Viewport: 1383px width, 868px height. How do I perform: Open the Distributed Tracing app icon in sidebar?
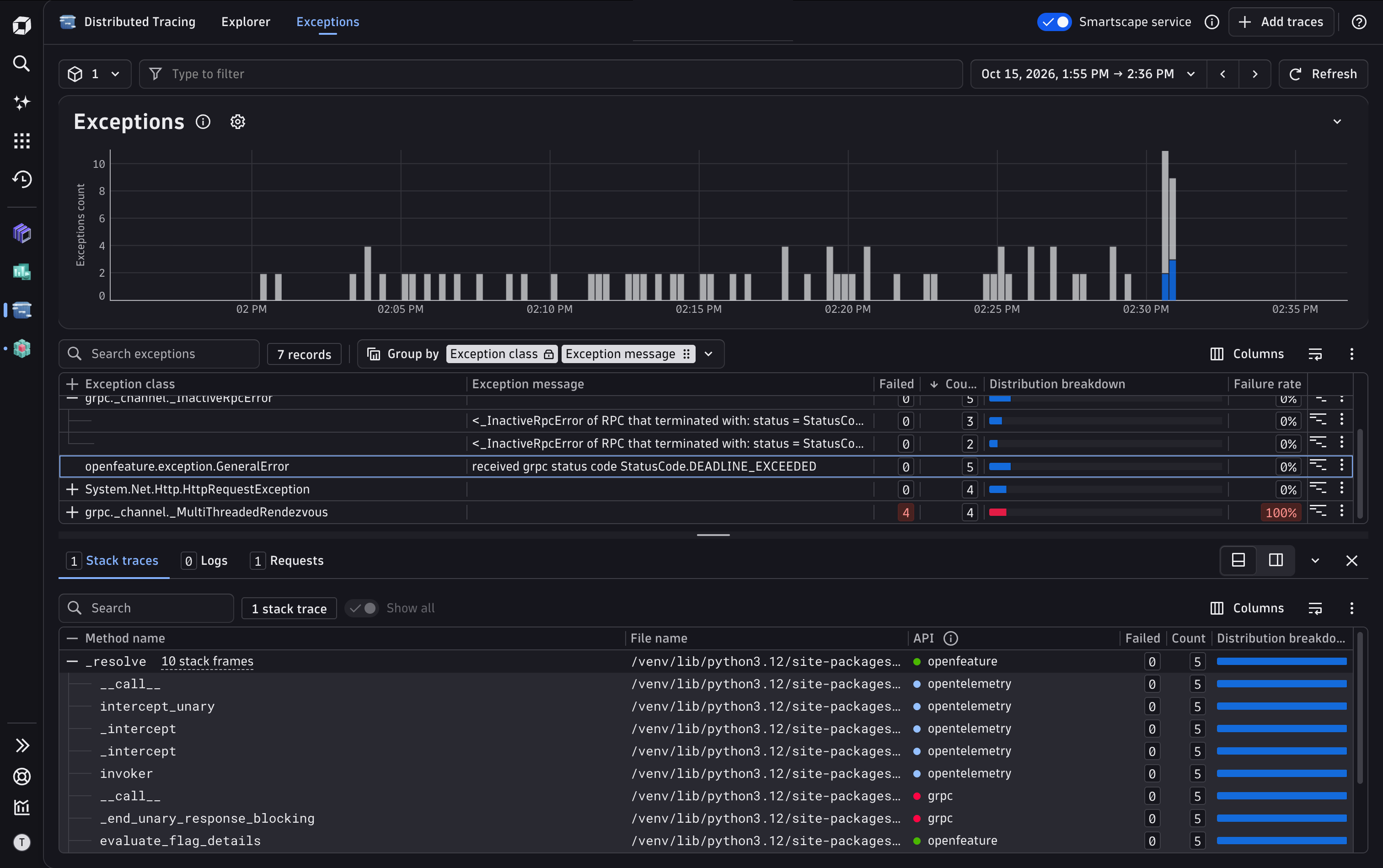coord(21,310)
